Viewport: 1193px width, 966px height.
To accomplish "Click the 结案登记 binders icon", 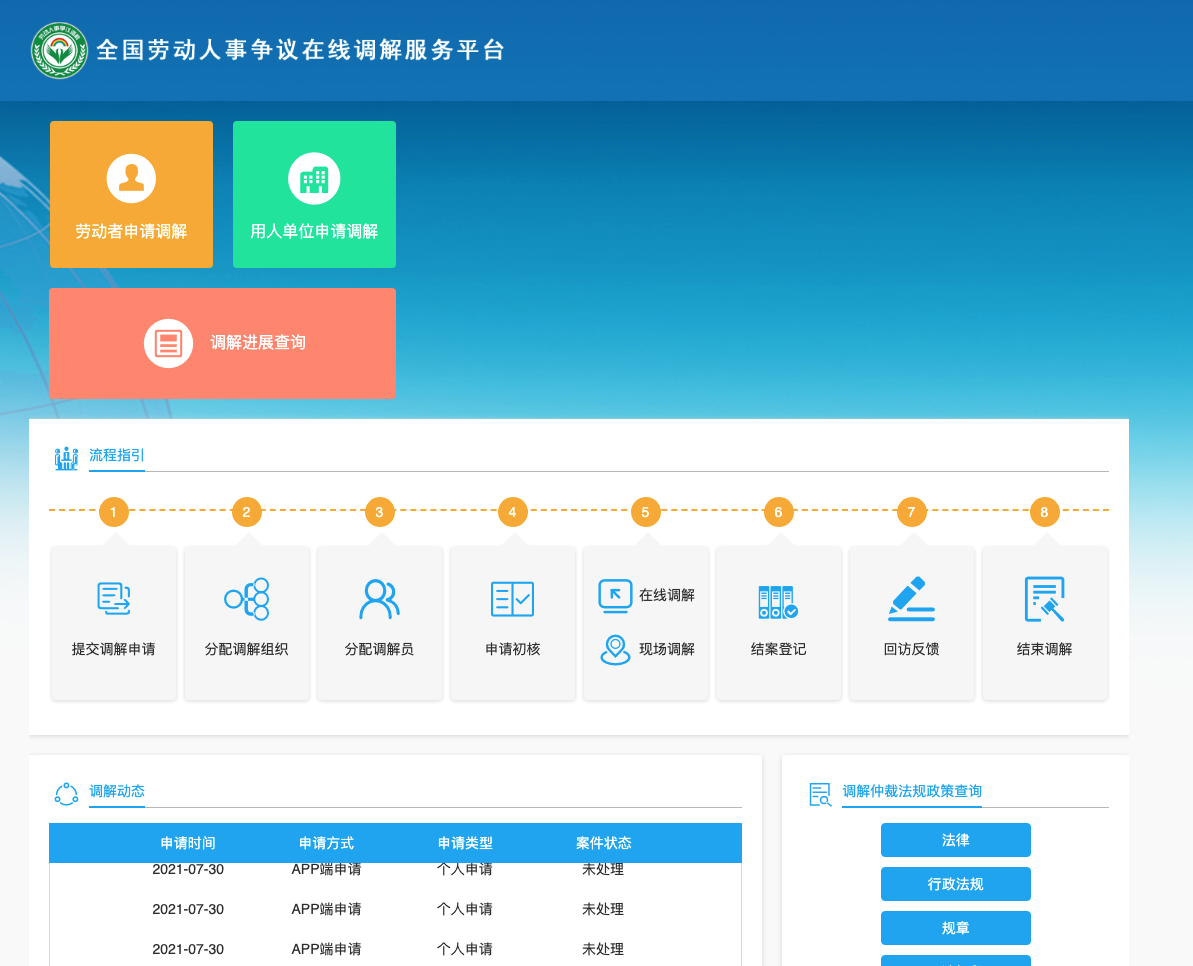I will pyautogui.click(x=778, y=602).
